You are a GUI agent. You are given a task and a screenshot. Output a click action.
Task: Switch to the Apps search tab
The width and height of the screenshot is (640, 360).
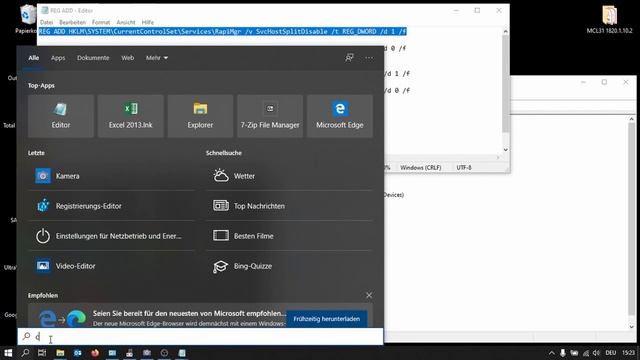58,58
